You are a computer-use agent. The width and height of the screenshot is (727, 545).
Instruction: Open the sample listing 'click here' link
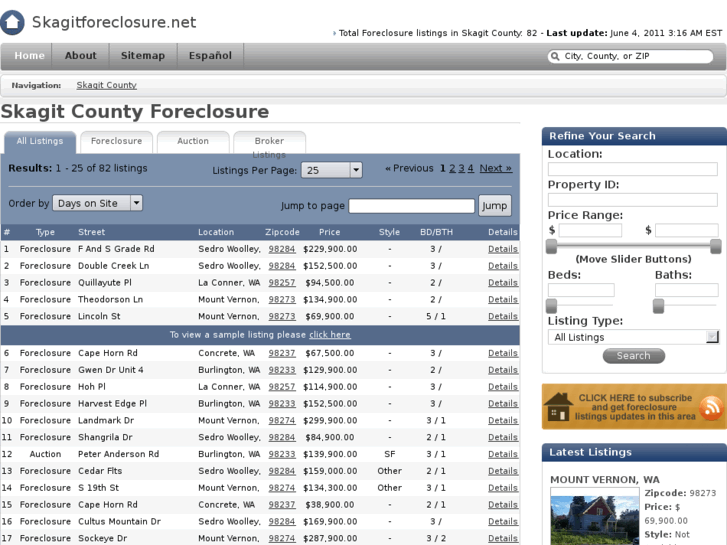(330, 335)
